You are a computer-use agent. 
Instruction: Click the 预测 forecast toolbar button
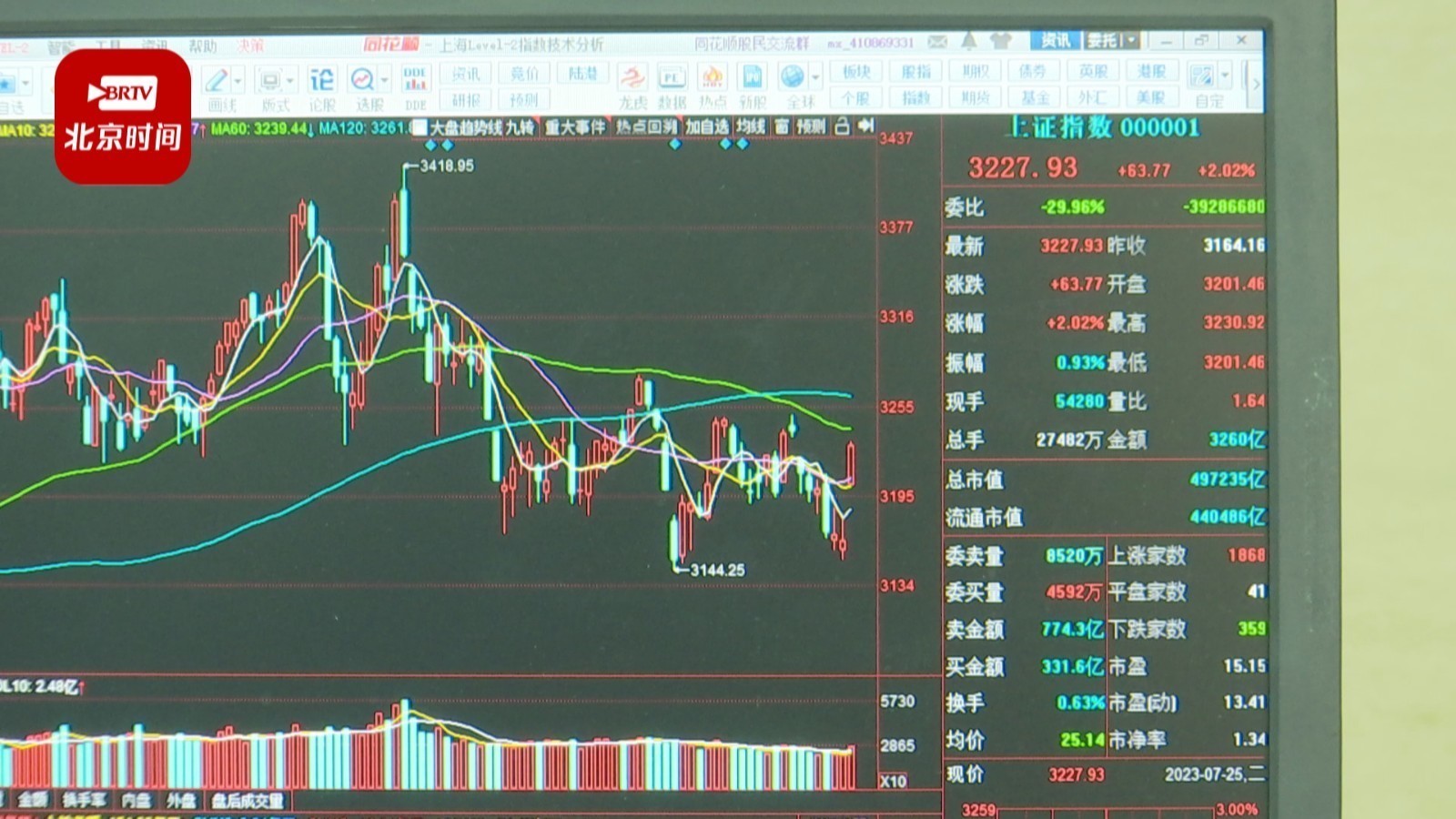pyautogui.click(x=524, y=99)
